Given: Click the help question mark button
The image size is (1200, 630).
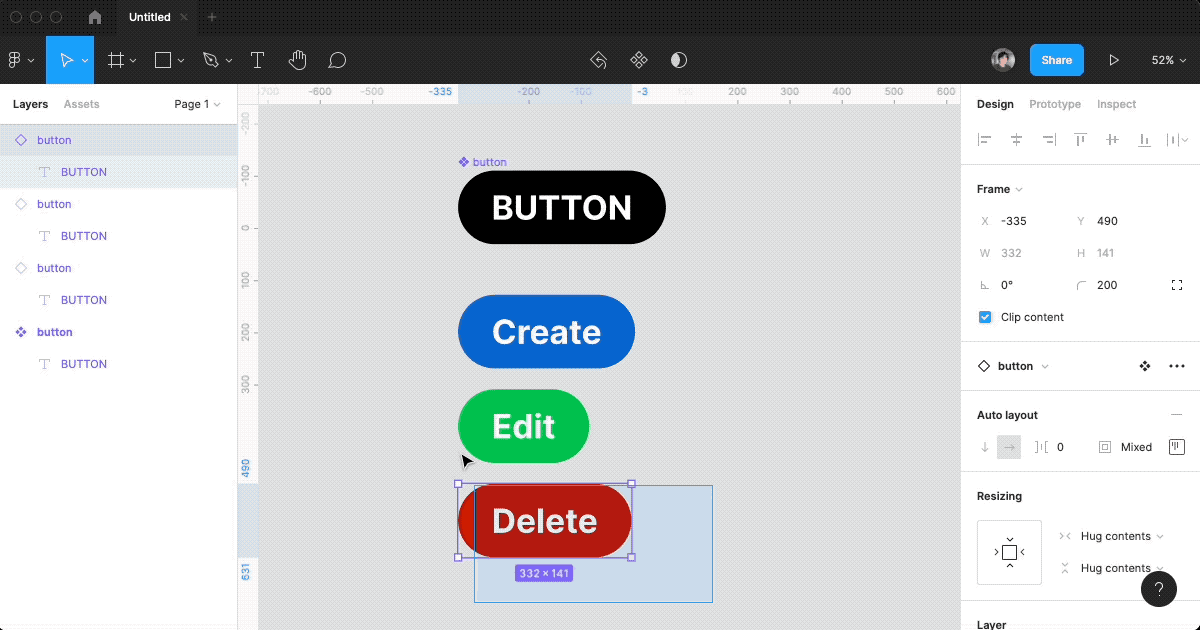Looking at the screenshot, I should [x=1158, y=588].
